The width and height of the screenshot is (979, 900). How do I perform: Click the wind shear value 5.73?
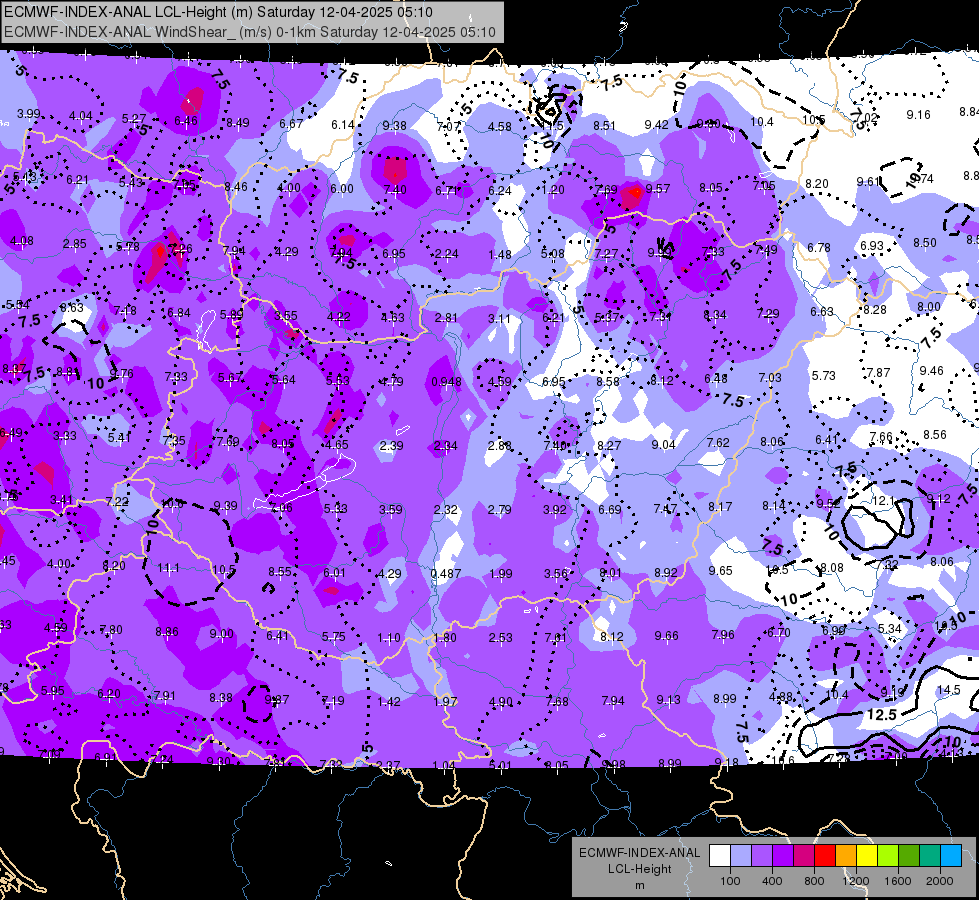point(824,375)
